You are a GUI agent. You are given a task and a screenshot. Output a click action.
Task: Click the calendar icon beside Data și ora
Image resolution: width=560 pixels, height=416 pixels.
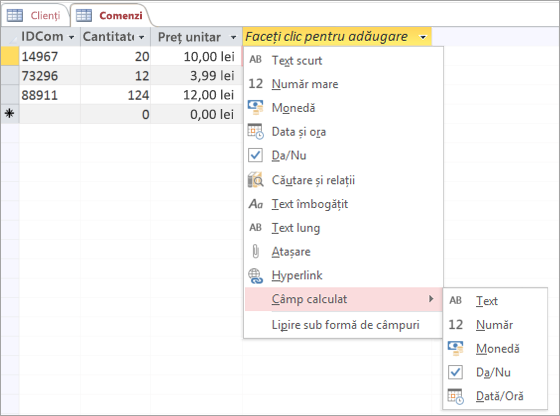pos(255,131)
